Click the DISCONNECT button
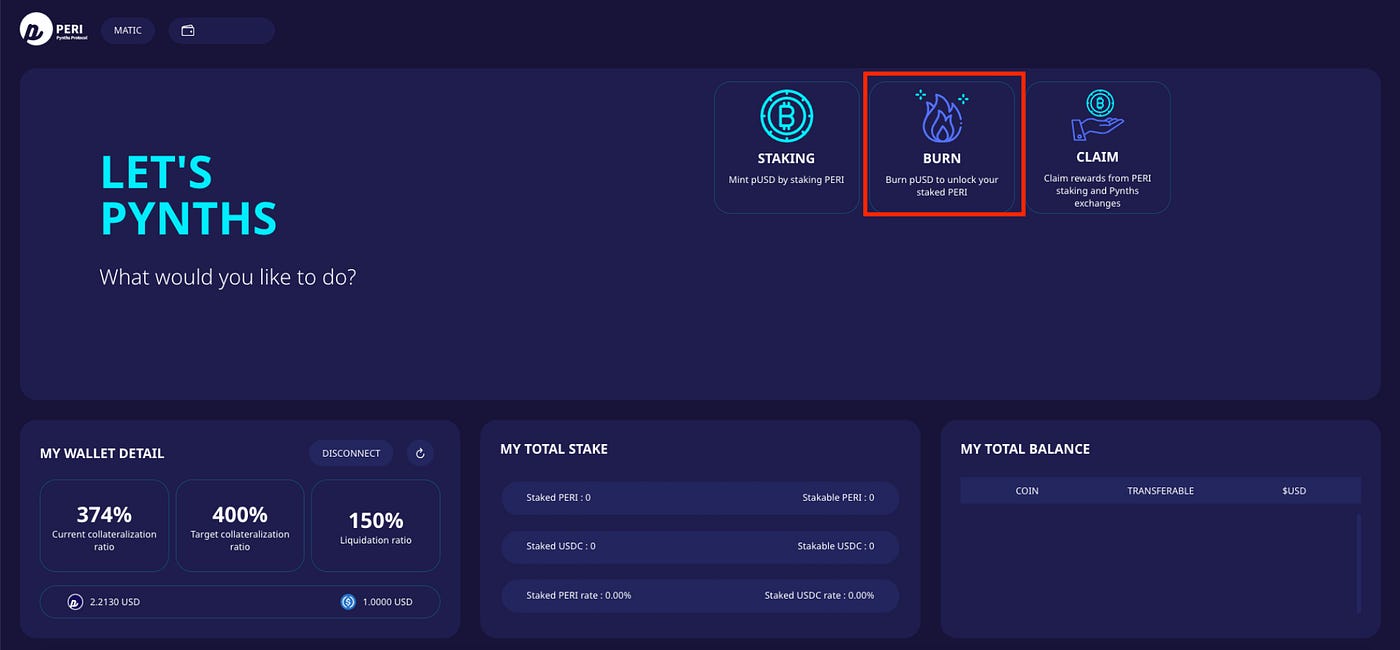The height and width of the screenshot is (650, 1400). 351,453
